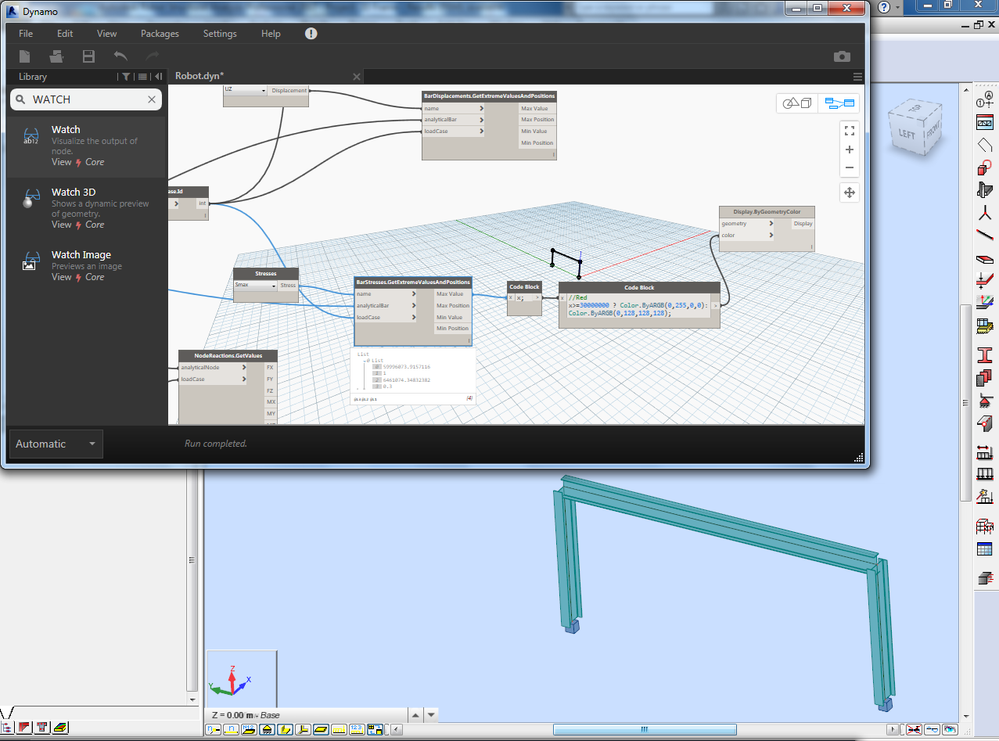Viewport: 999px width, 741px height.
Task: Zoom out with the minus button
Action: click(849, 168)
